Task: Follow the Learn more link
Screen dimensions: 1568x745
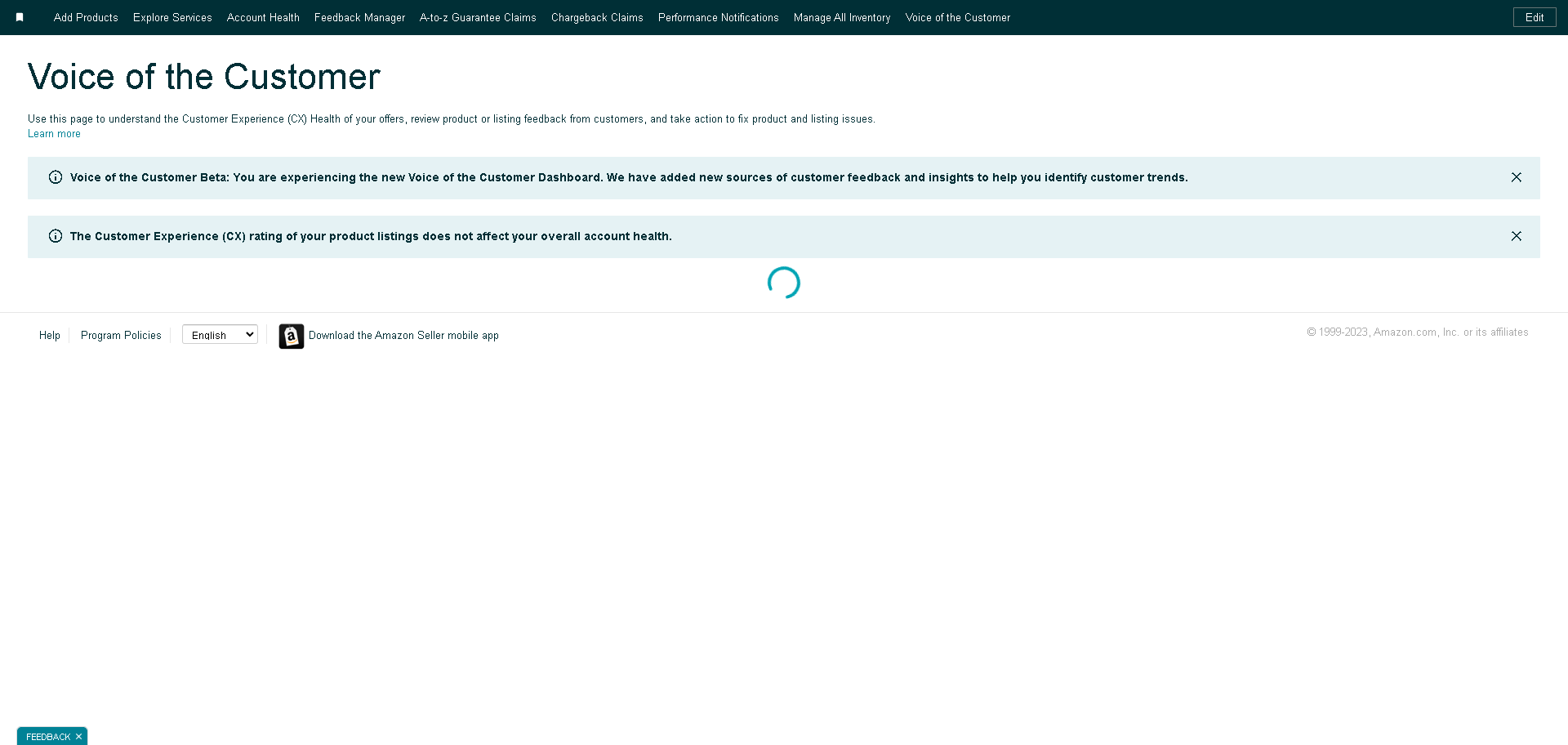Action: point(54,134)
